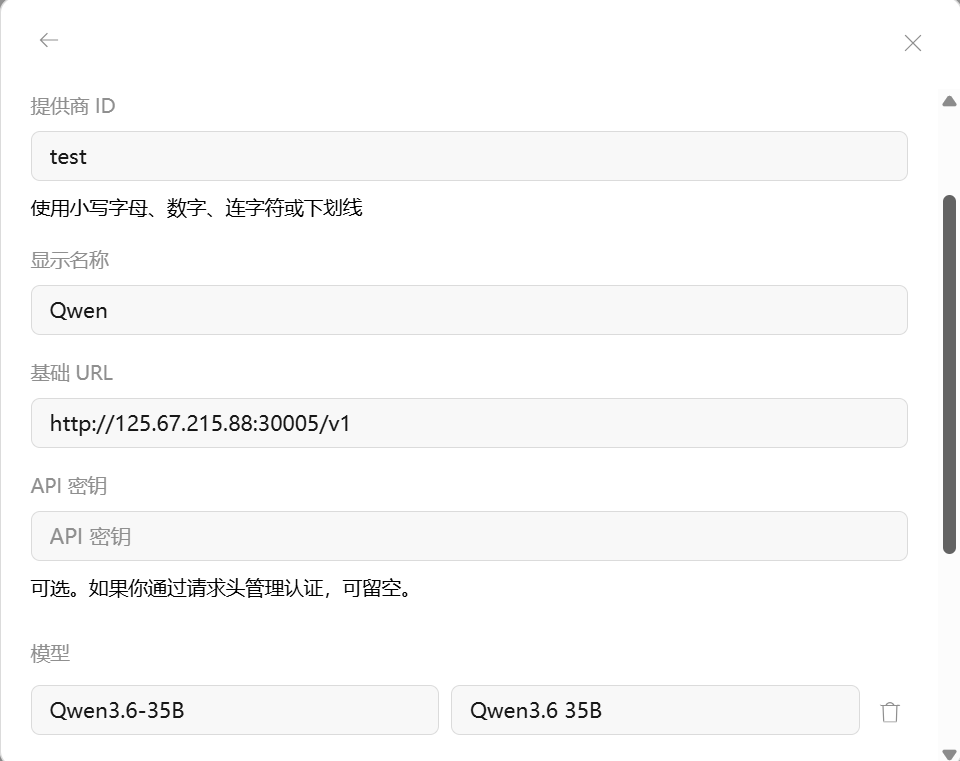Screen dimensions: 960x761
Task: Click the 模型 section label
Action: pyautogui.click(x=50, y=654)
